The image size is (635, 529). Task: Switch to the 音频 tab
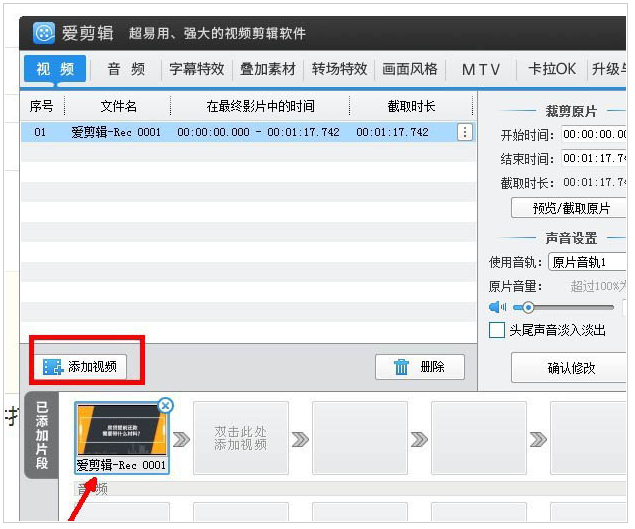[x=126, y=69]
